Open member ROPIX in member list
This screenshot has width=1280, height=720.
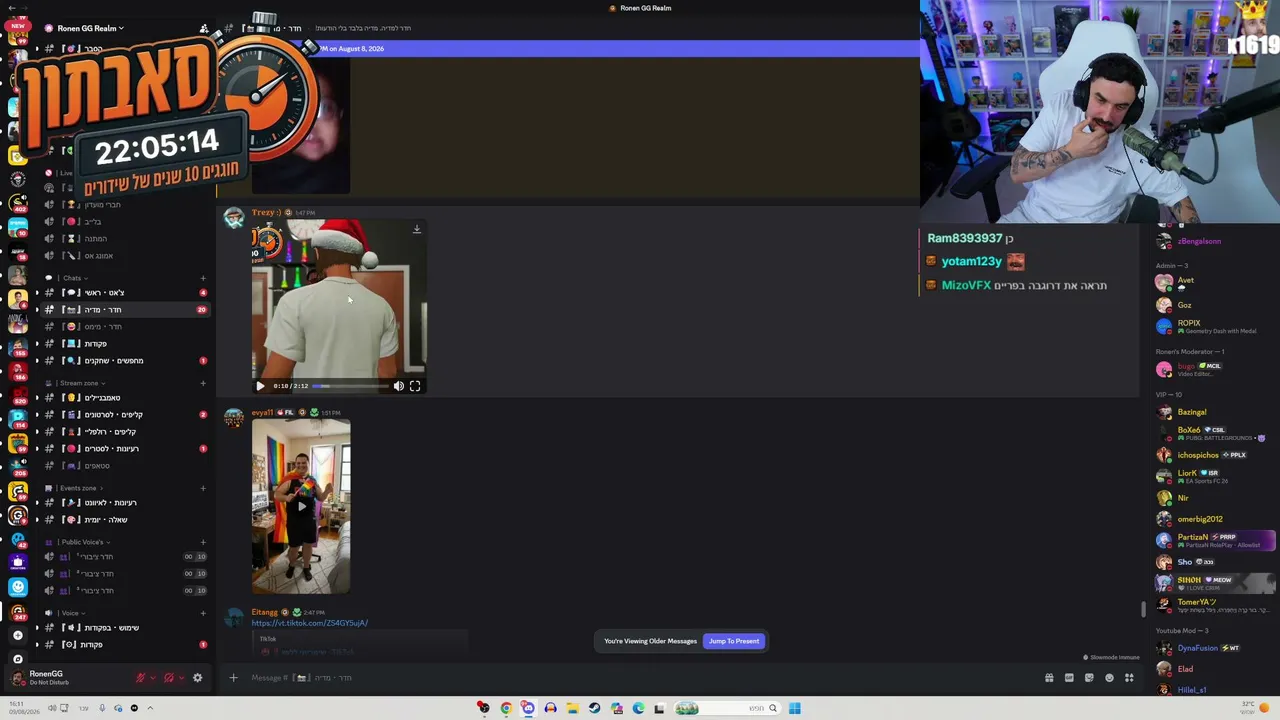pyautogui.click(x=1215, y=326)
